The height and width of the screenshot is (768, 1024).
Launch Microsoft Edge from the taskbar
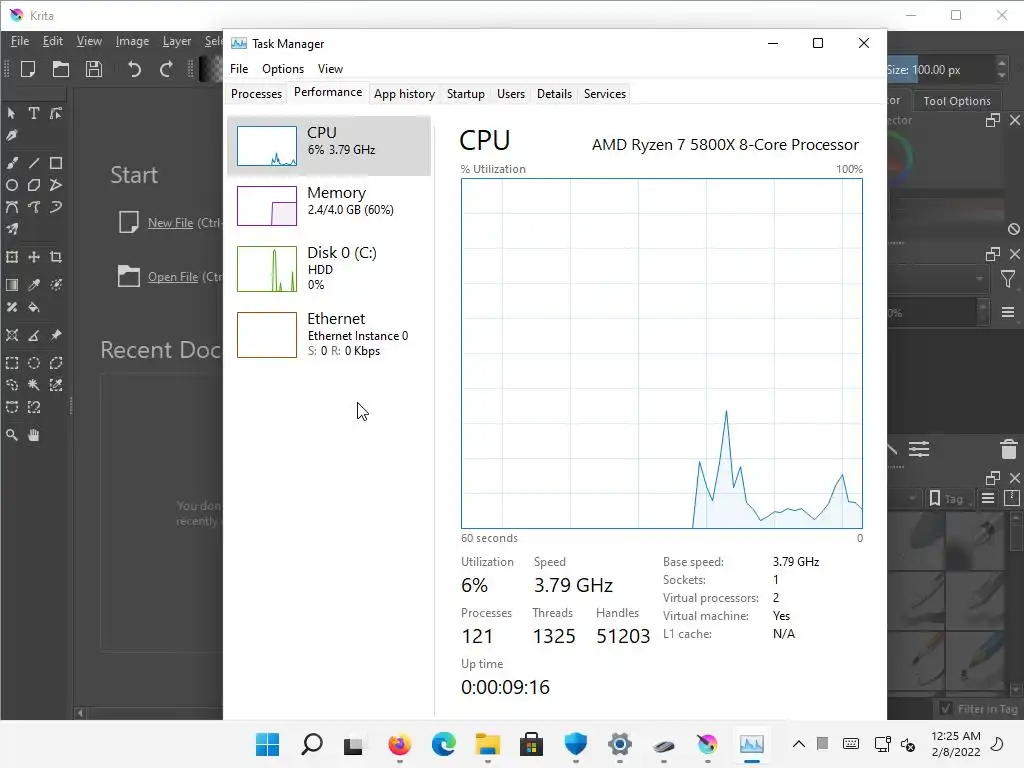point(443,744)
